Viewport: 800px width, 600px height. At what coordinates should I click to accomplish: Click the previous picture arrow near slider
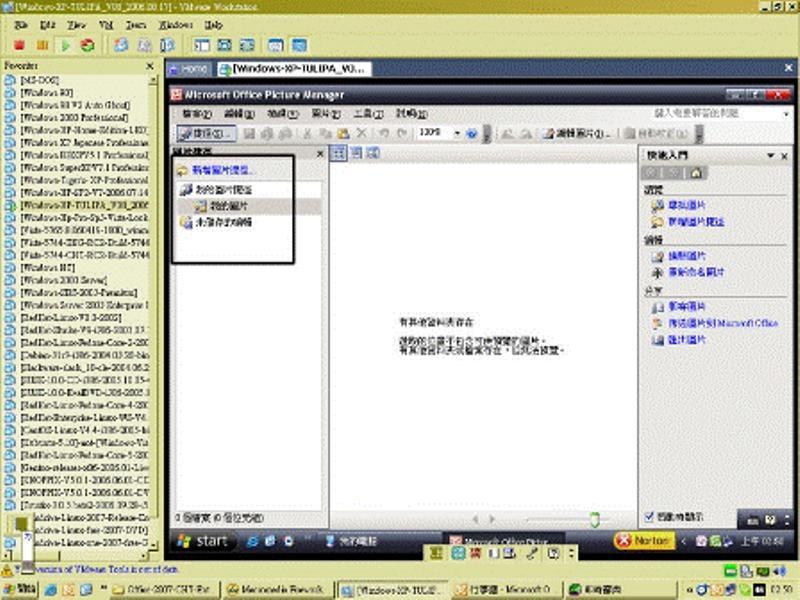pyautogui.click(x=476, y=519)
